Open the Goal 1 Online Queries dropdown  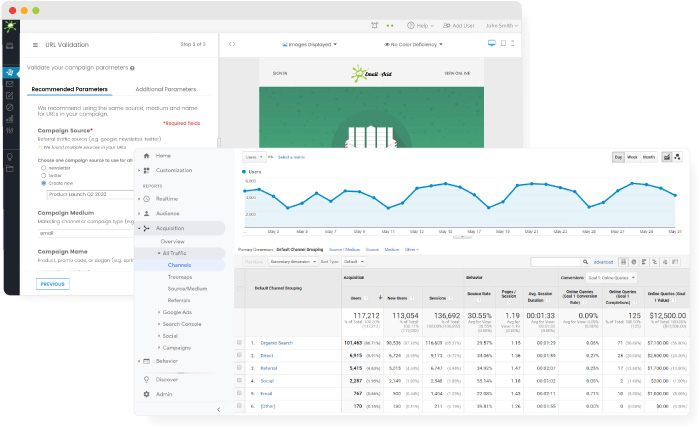coord(611,278)
